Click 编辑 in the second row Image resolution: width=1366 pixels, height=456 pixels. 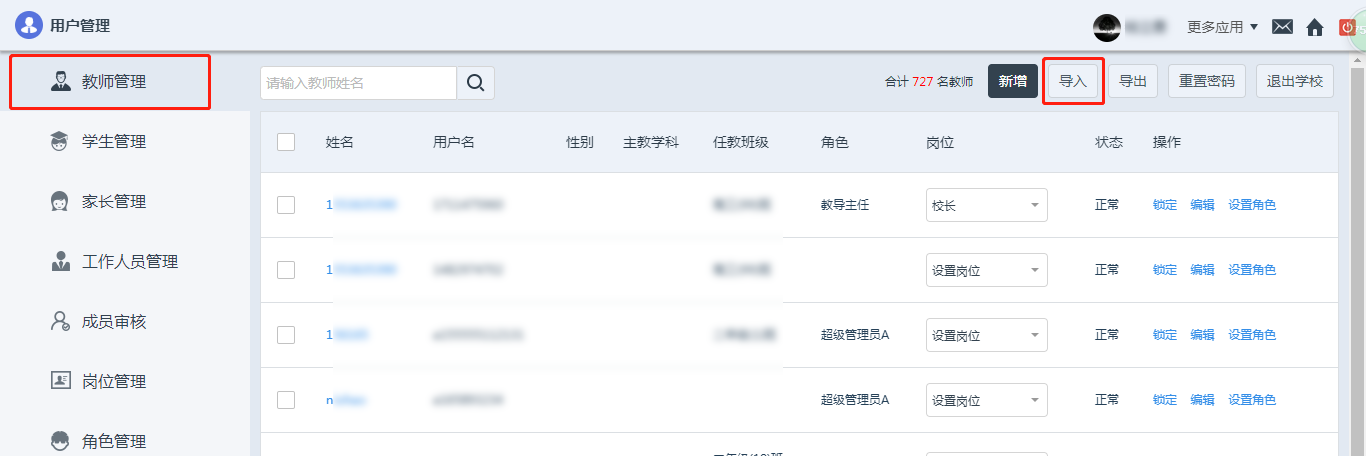(x=1202, y=270)
